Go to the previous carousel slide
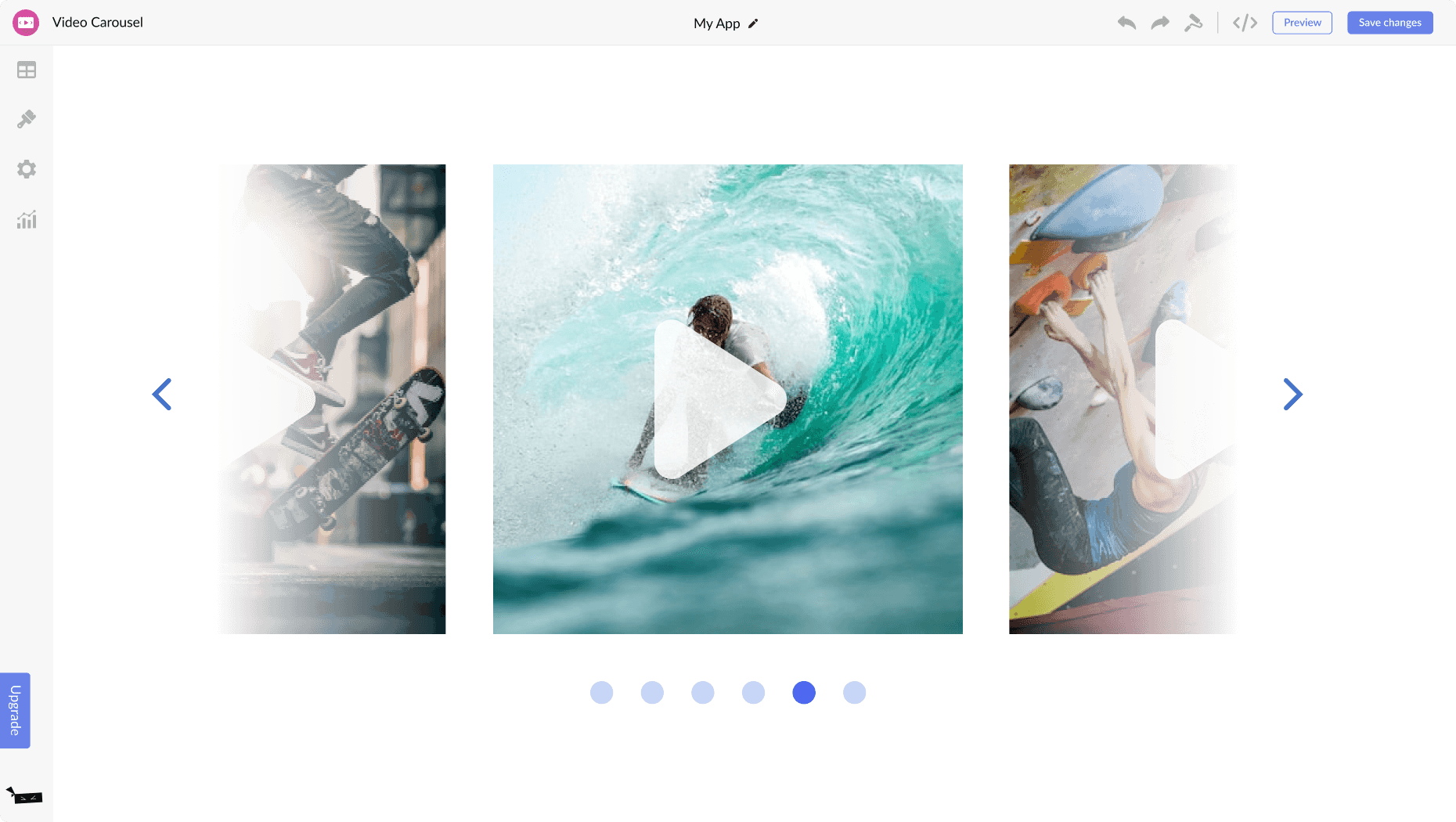Image resolution: width=1456 pixels, height=822 pixels. coord(162,395)
